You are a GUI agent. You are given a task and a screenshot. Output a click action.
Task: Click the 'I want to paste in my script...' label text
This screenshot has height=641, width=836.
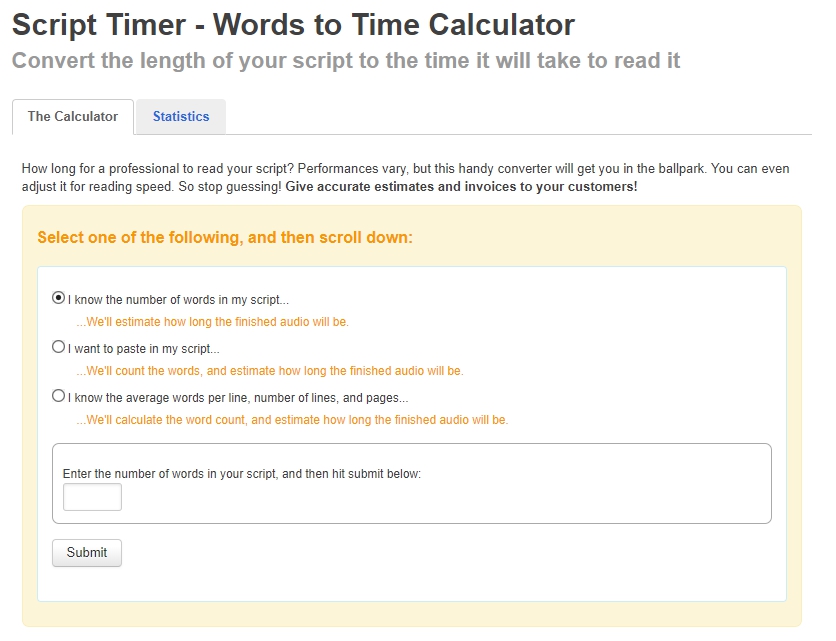click(143, 348)
